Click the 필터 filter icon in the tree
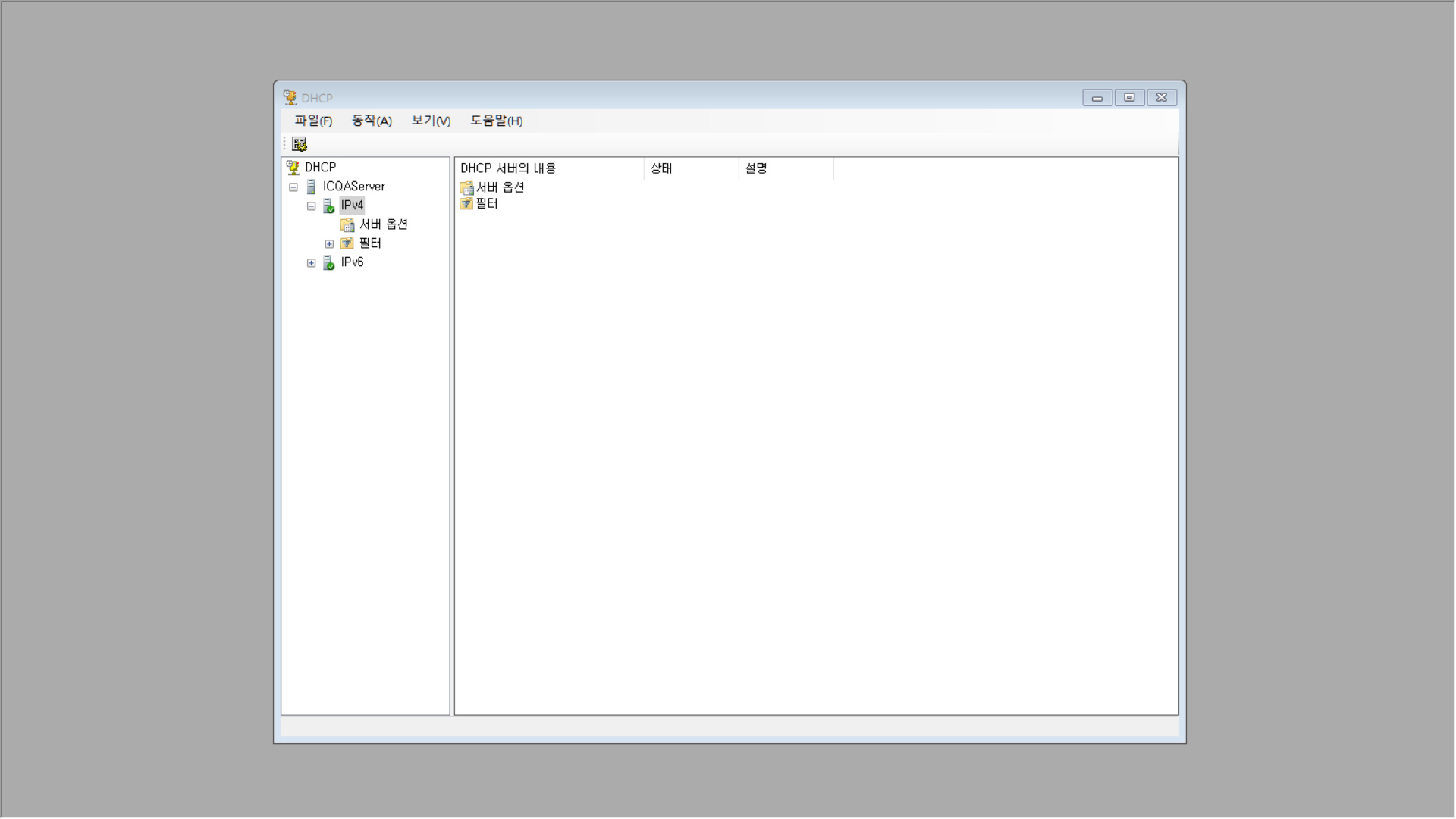This screenshot has height=819, width=1456. click(x=347, y=243)
